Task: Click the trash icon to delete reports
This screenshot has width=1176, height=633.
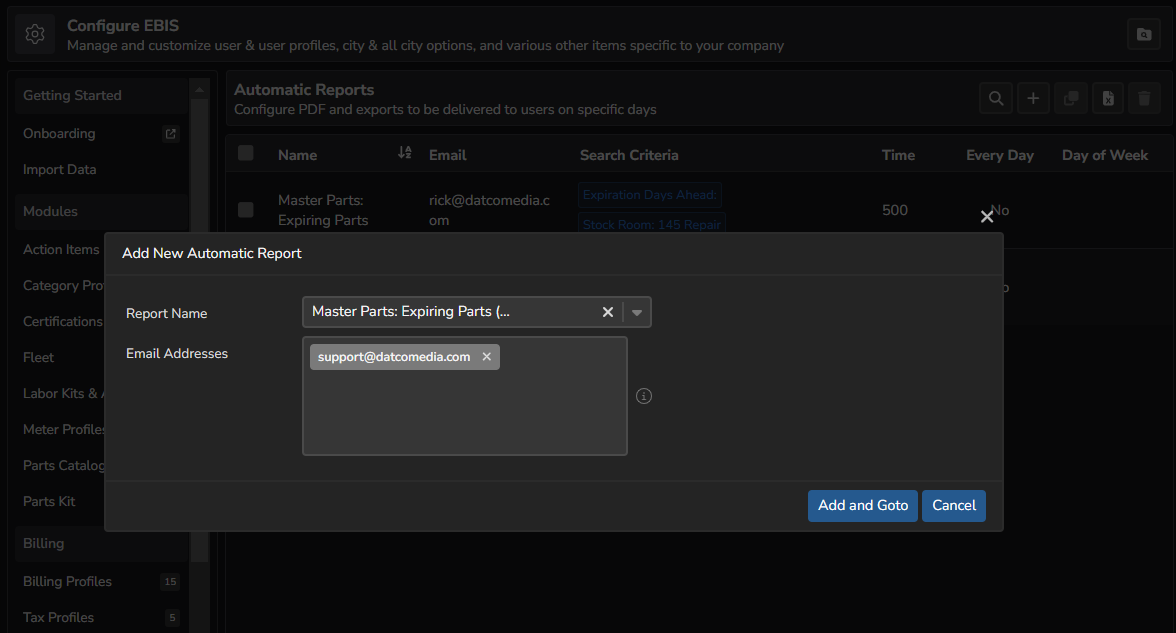Action: (1144, 98)
